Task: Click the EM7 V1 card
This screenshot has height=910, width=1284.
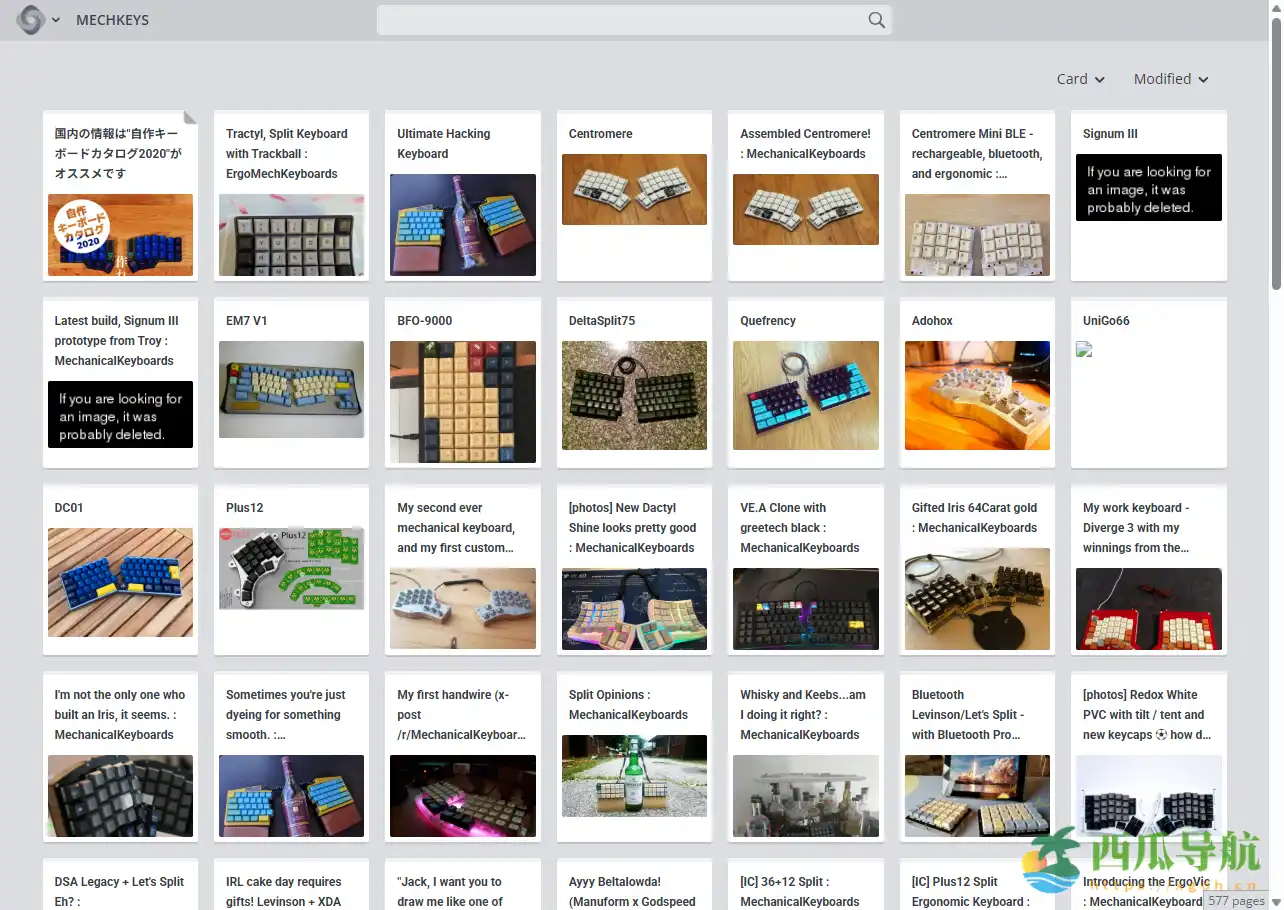Action: tap(291, 382)
